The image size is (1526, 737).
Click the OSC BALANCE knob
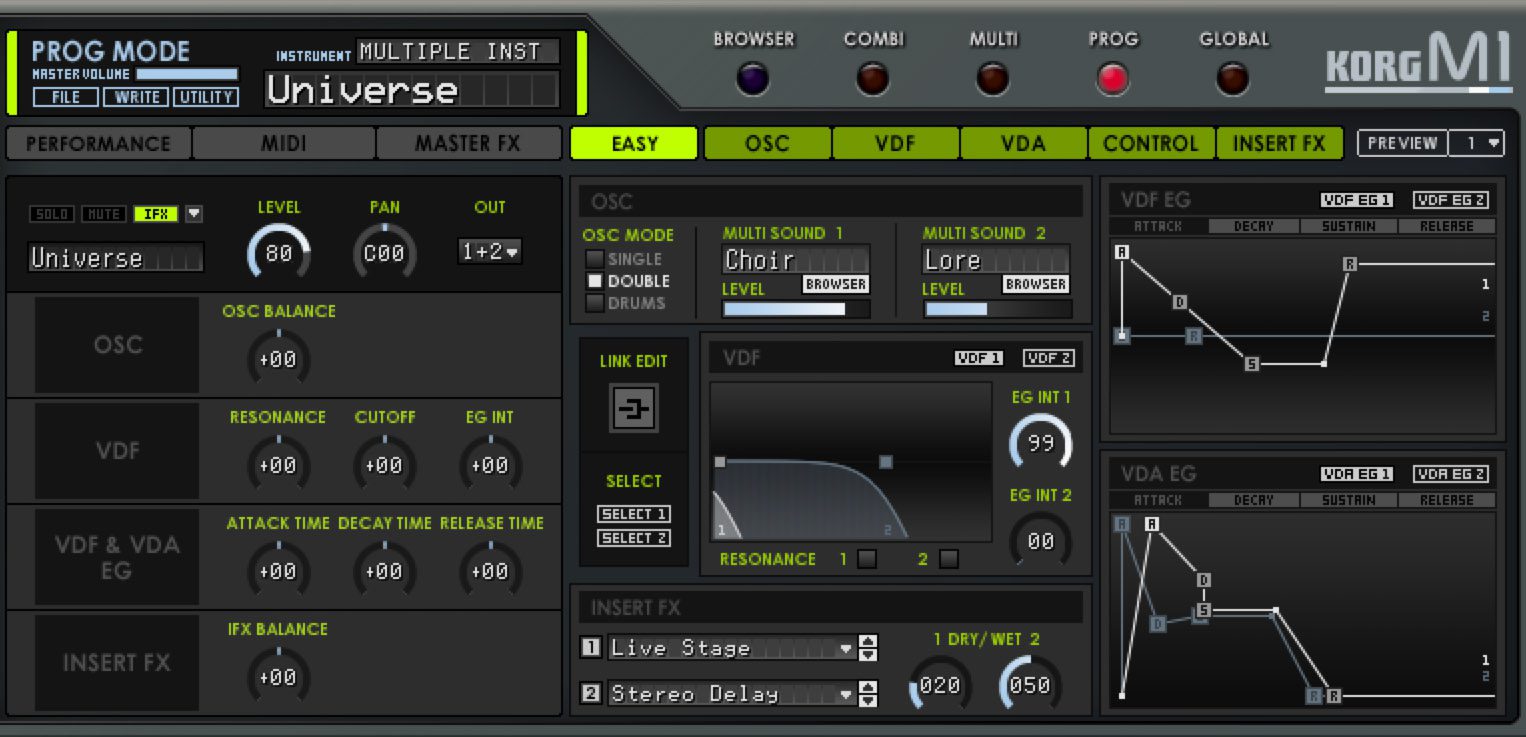(278, 359)
